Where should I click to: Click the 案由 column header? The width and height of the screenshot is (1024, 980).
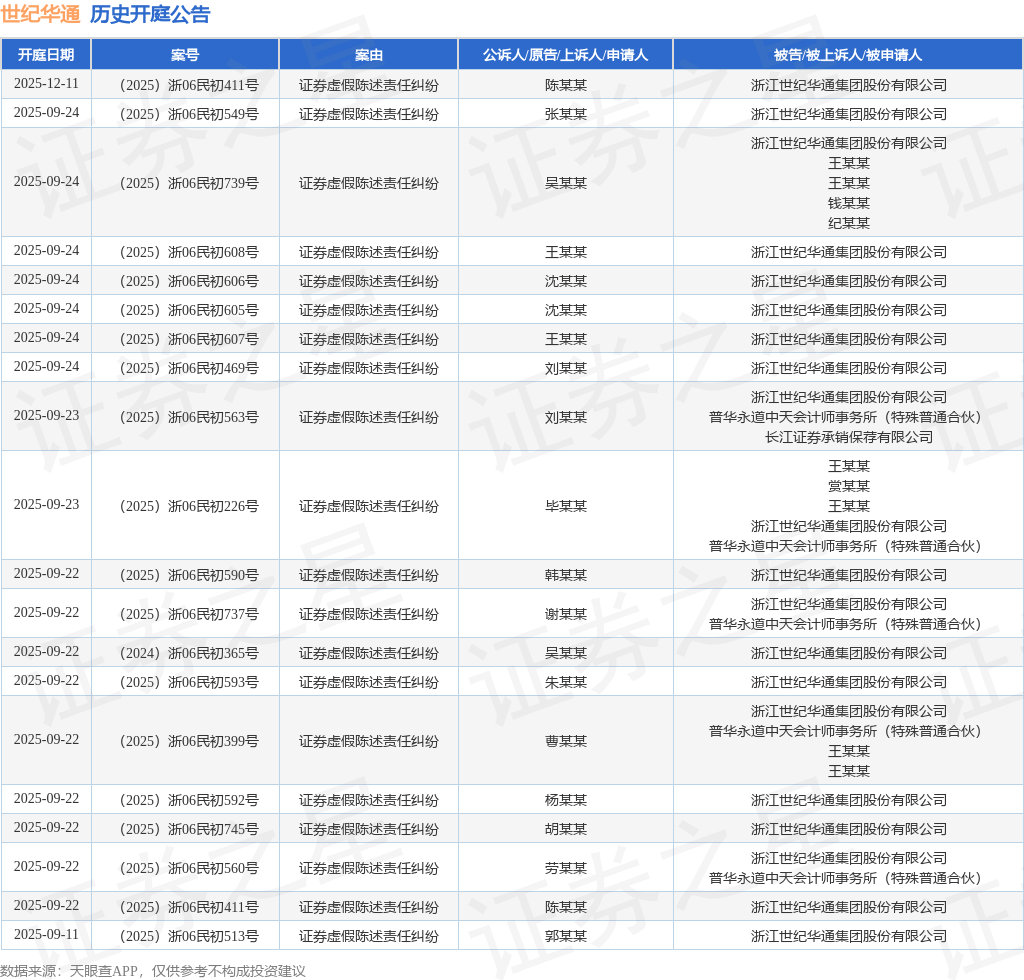pos(368,55)
